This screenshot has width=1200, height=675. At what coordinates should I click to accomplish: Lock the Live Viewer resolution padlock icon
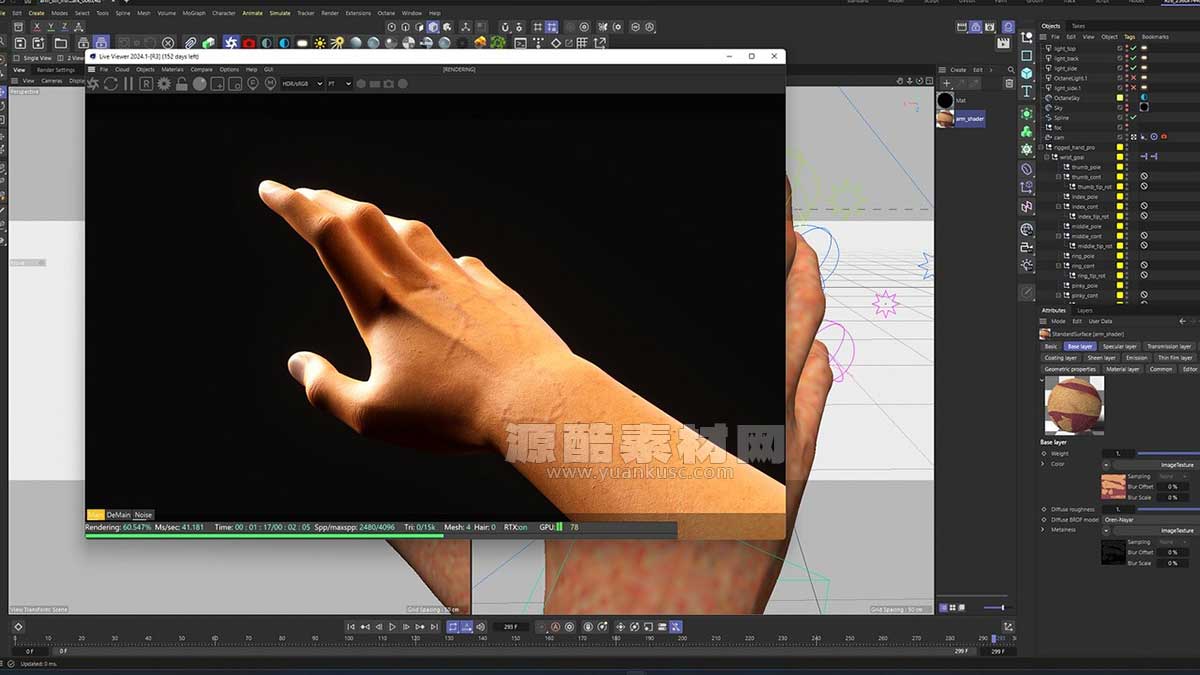point(181,84)
